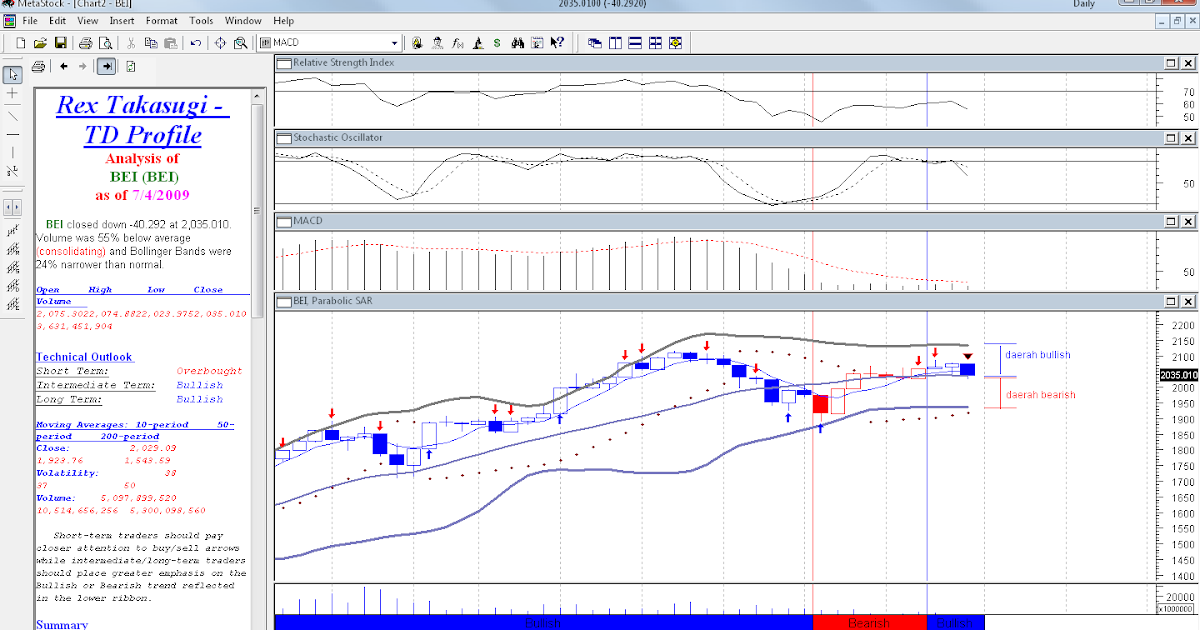Click the Print icon in main toolbar

pyautogui.click(x=86, y=43)
